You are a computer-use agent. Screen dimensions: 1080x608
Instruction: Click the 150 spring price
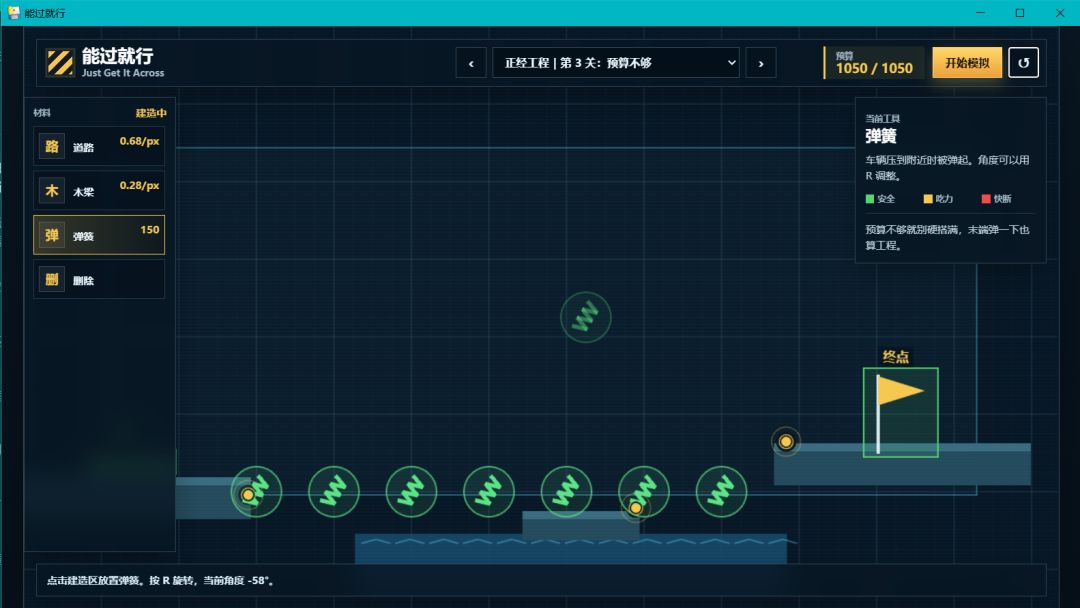point(149,230)
